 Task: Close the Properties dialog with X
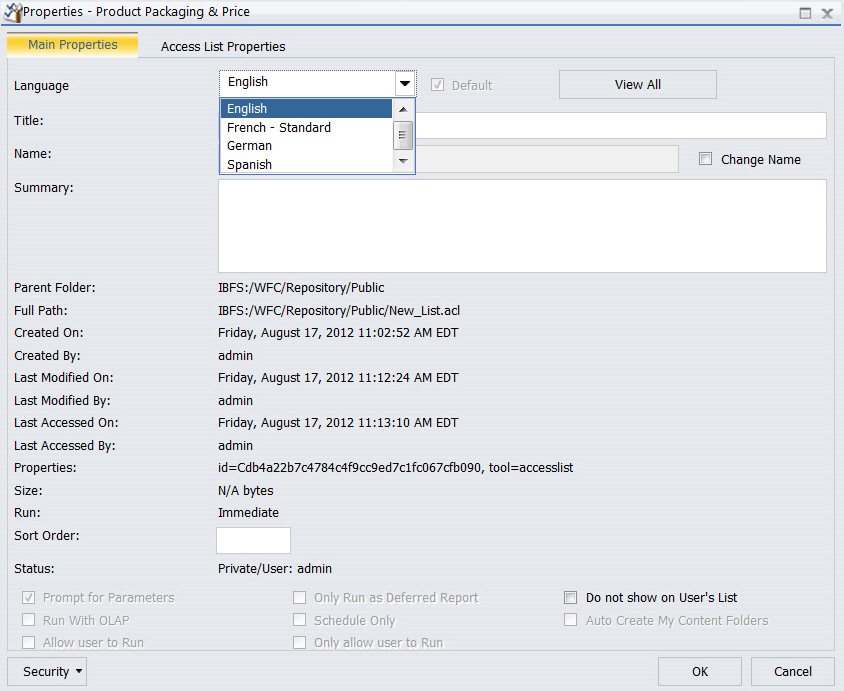click(827, 13)
